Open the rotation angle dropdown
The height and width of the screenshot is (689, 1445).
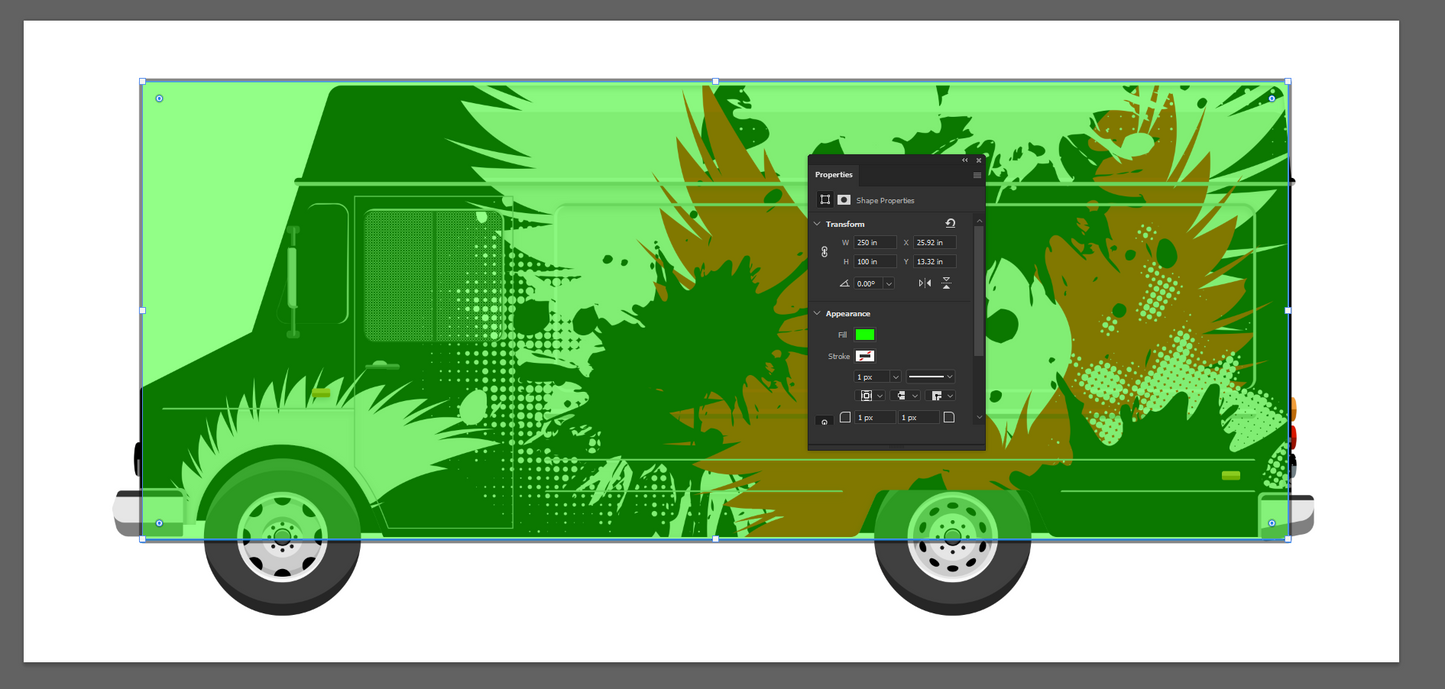(888, 283)
